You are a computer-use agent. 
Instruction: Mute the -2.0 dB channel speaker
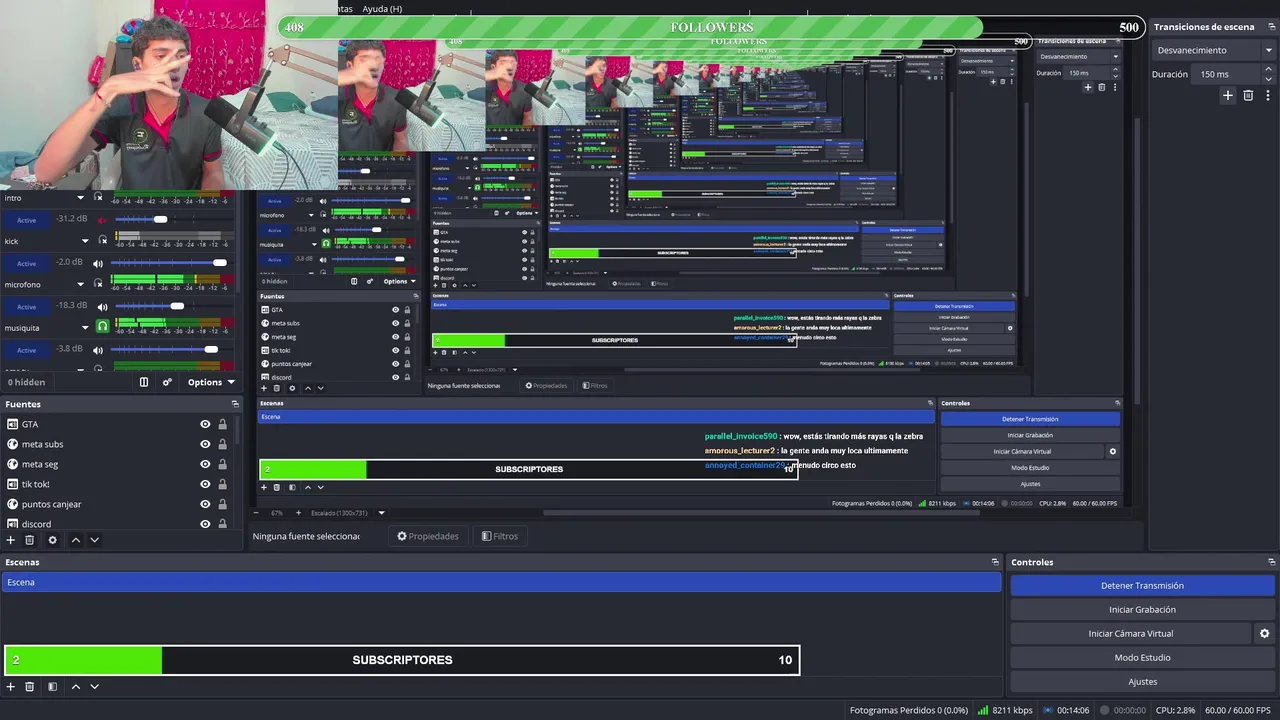coord(98,263)
